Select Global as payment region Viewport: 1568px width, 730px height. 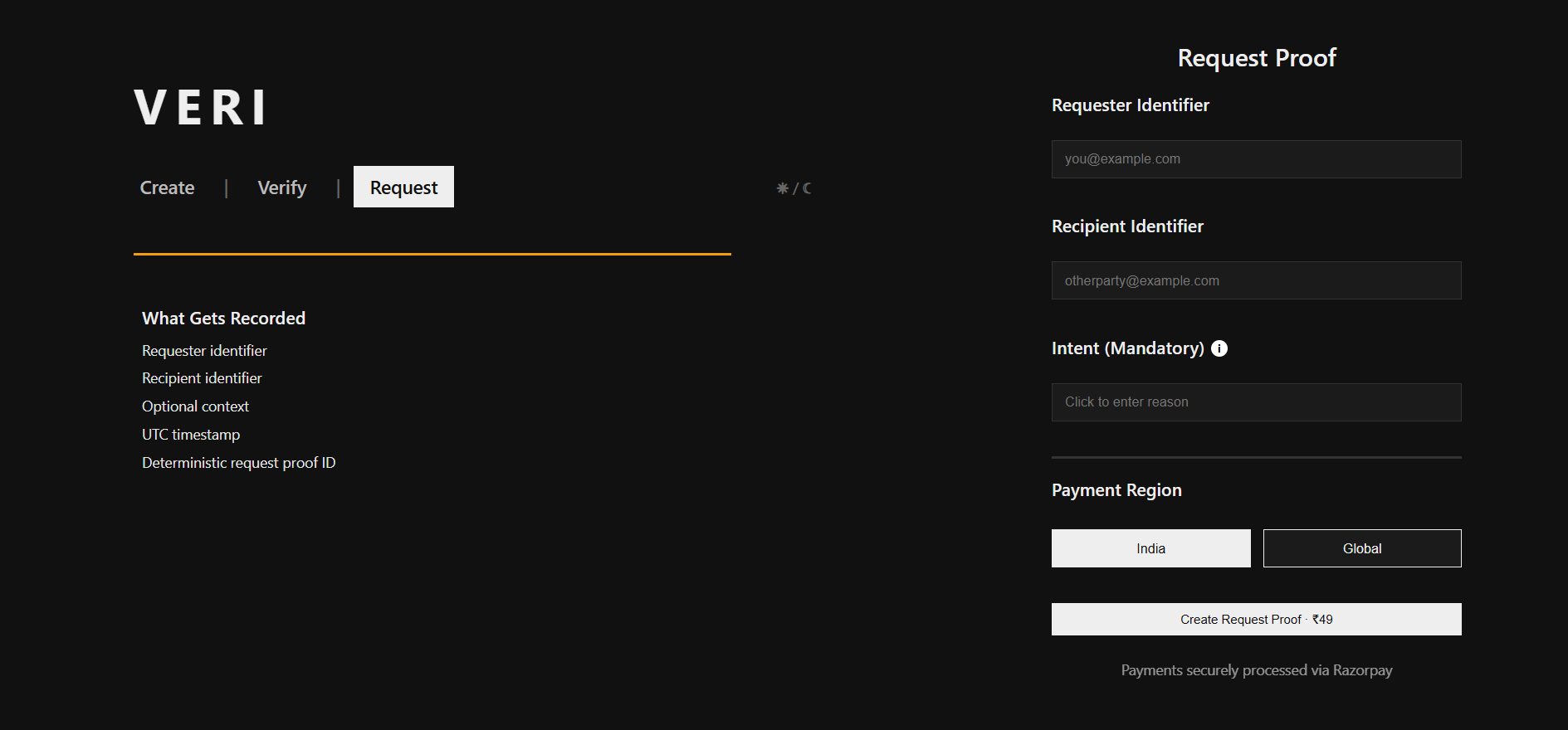(1362, 548)
